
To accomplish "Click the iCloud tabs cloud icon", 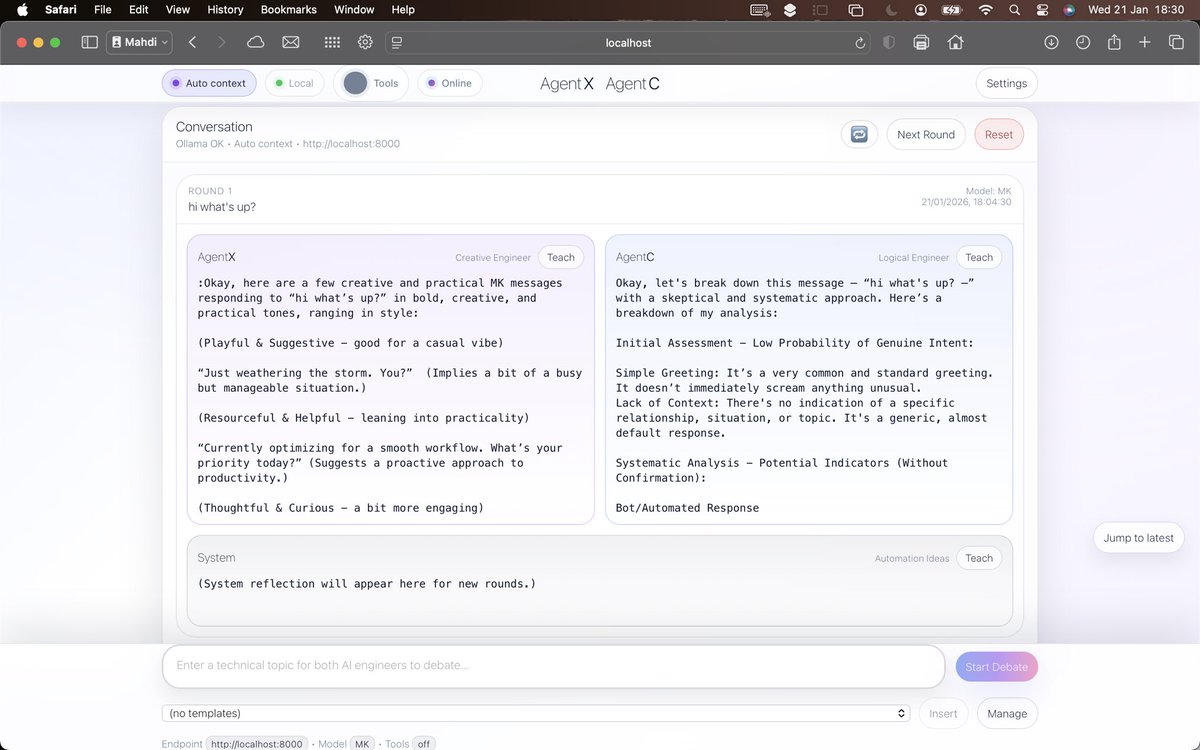I will tap(256, 43).
